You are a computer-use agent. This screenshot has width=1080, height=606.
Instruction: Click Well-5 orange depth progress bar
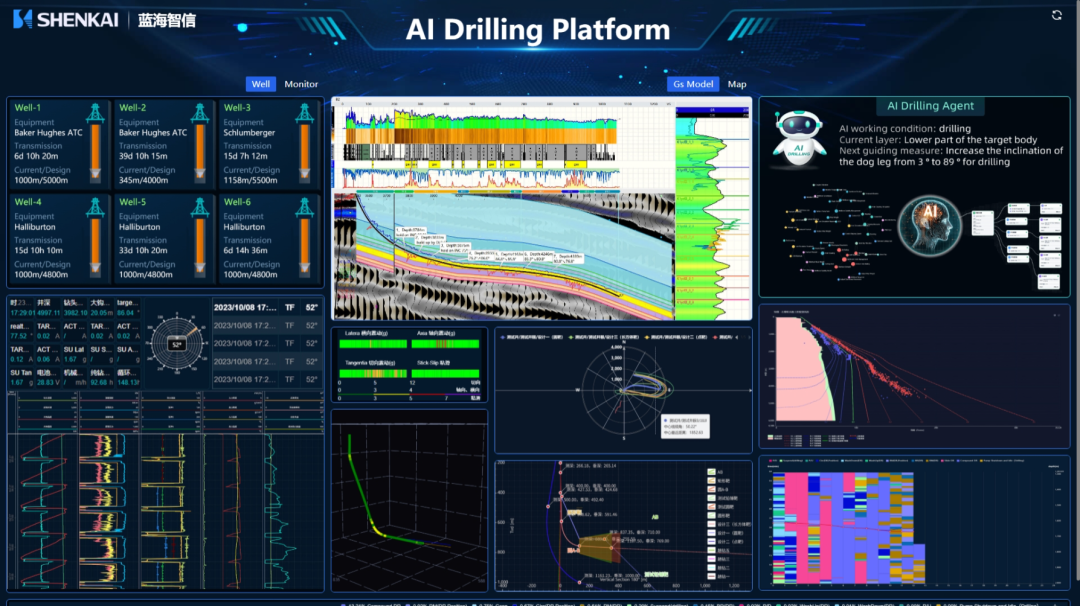200,246
